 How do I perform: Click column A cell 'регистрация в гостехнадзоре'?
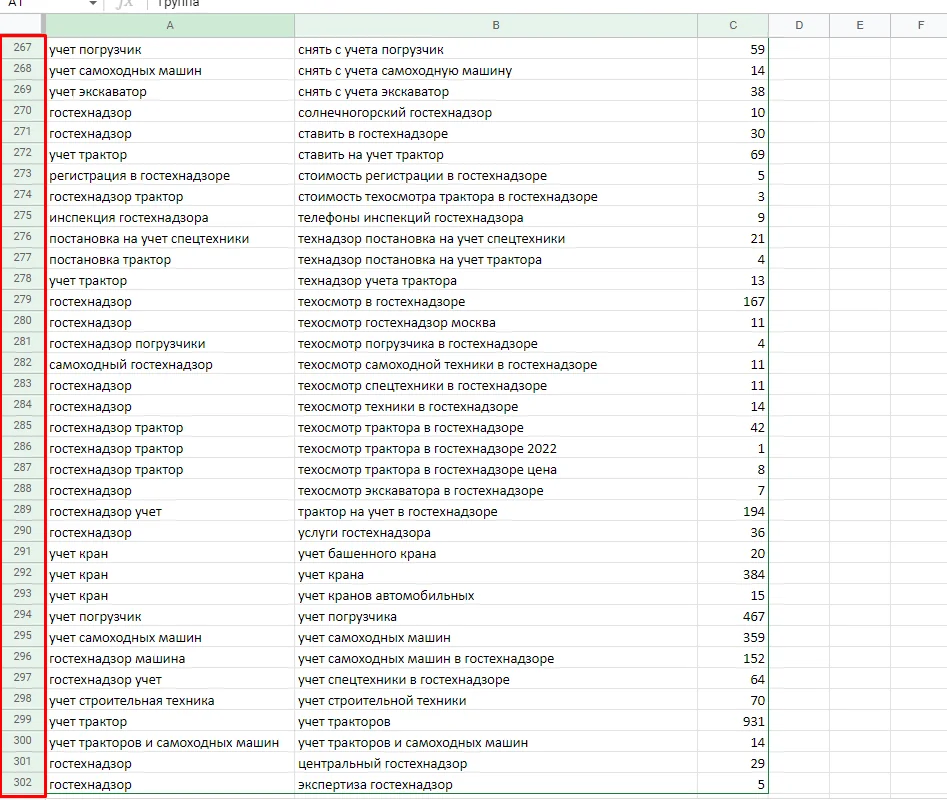coord(170,176)
